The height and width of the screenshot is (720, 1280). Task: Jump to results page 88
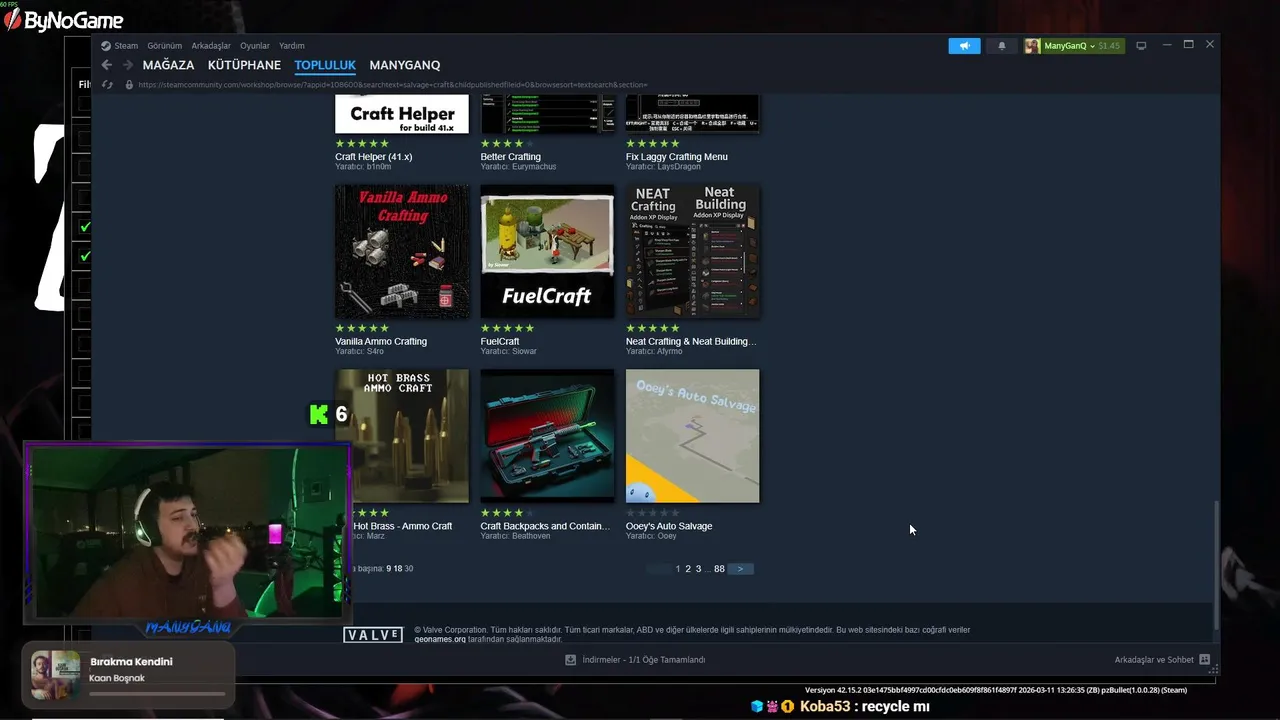point(719,569)
